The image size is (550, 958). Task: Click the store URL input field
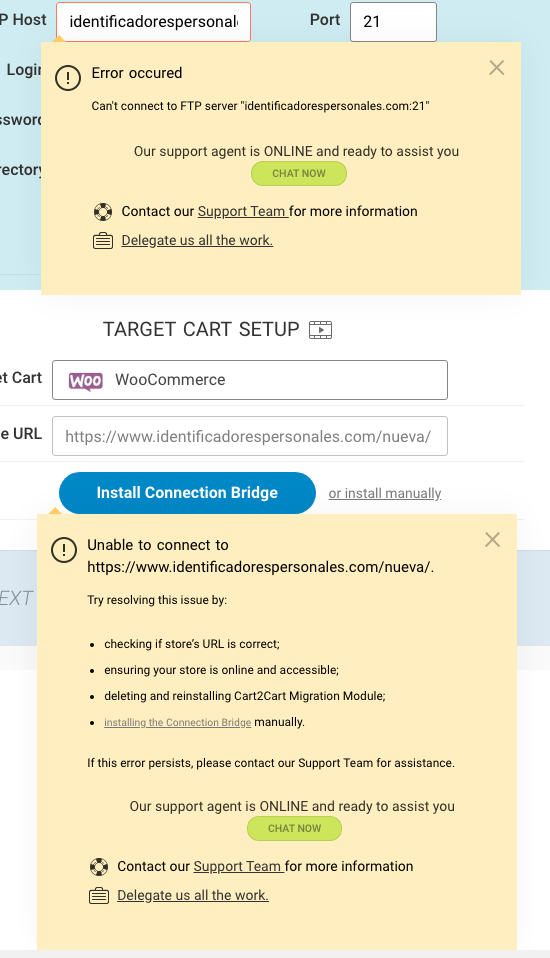point(250,436)
